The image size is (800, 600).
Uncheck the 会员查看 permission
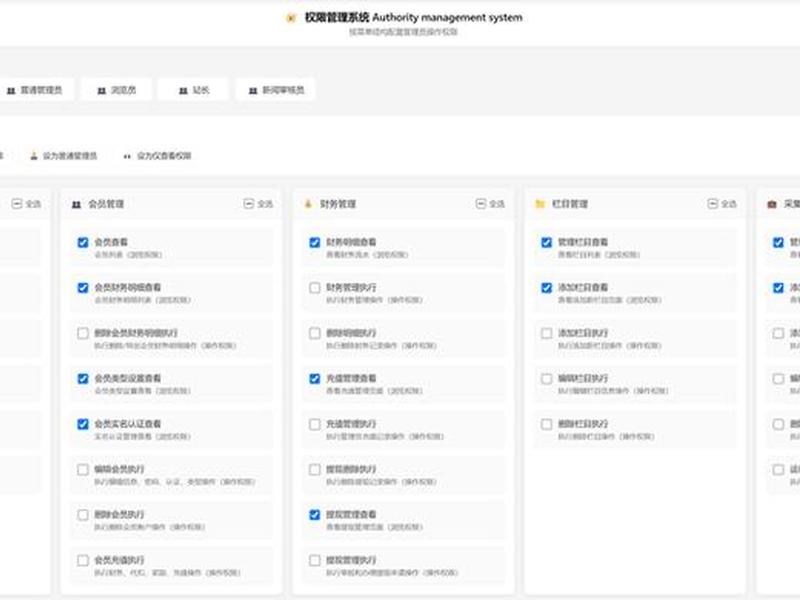pos(83,242)
